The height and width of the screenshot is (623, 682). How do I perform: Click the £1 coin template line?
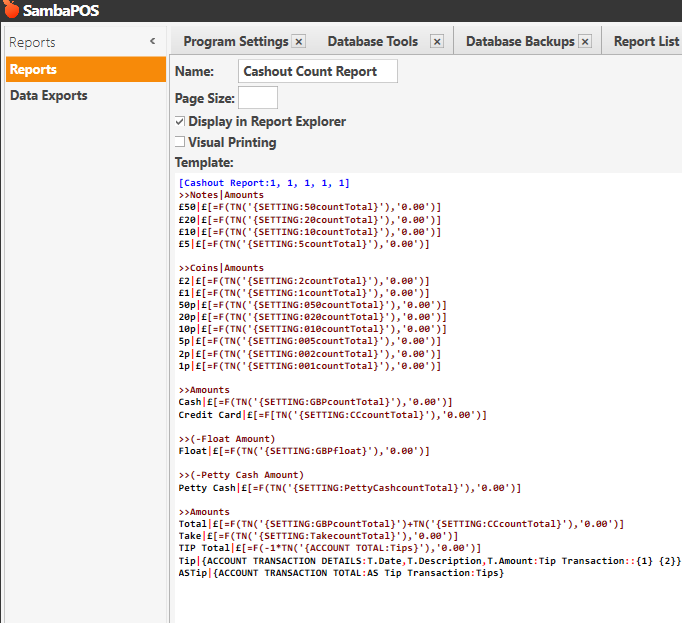coord(304,293)
